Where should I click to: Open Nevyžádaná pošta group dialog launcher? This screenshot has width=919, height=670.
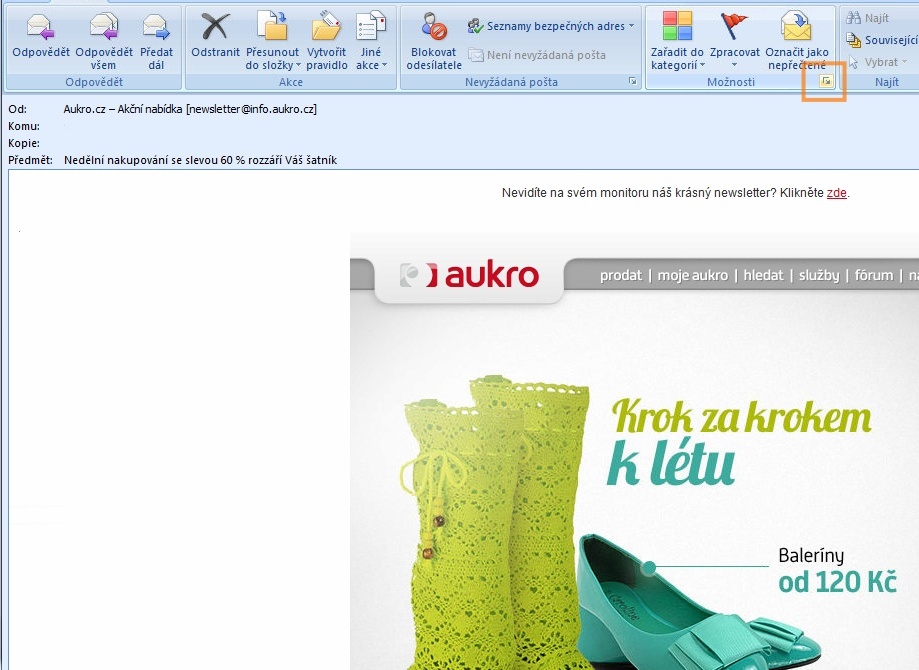click(632, 82)
